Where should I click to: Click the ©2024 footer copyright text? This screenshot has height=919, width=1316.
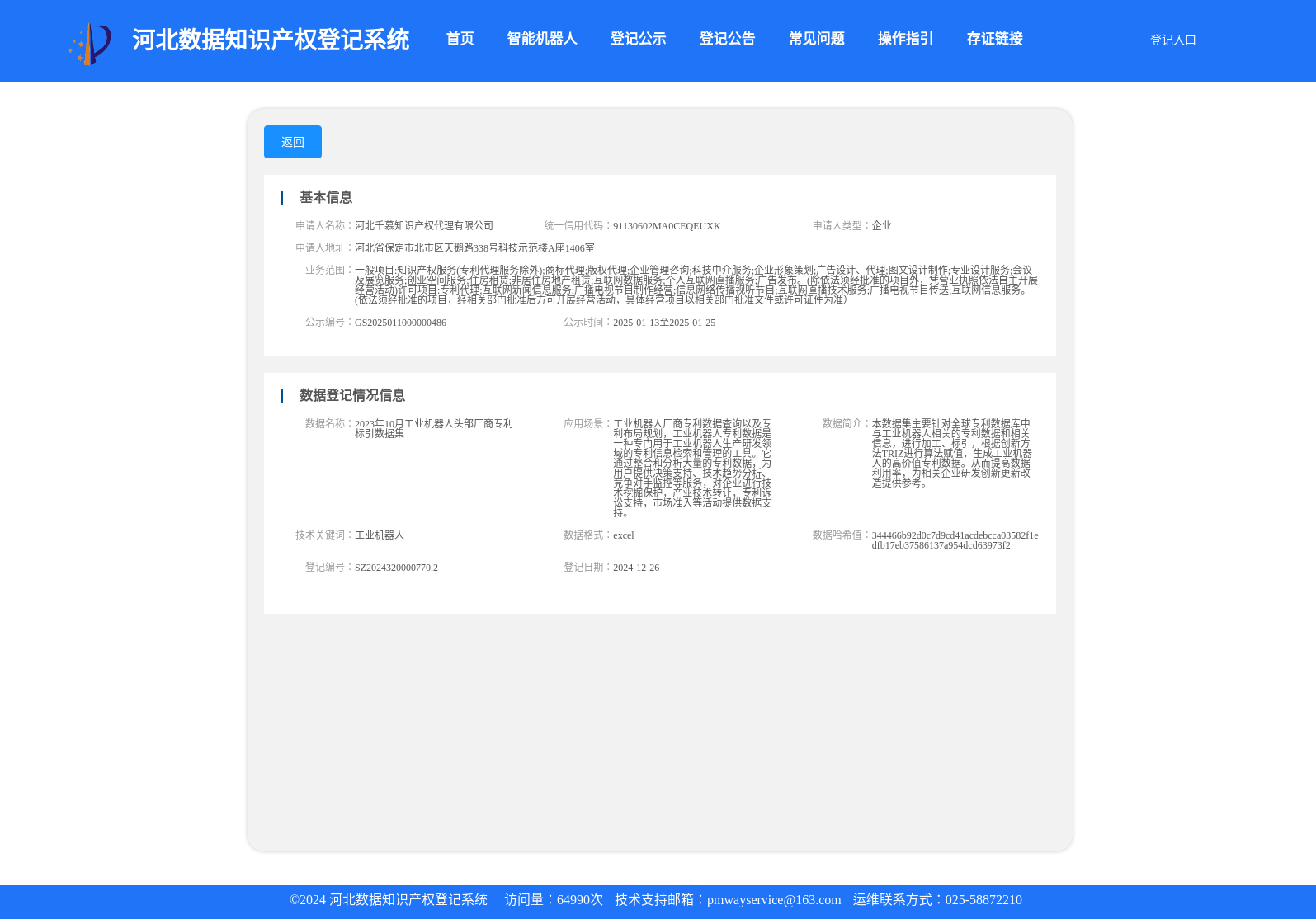(389, 900)
